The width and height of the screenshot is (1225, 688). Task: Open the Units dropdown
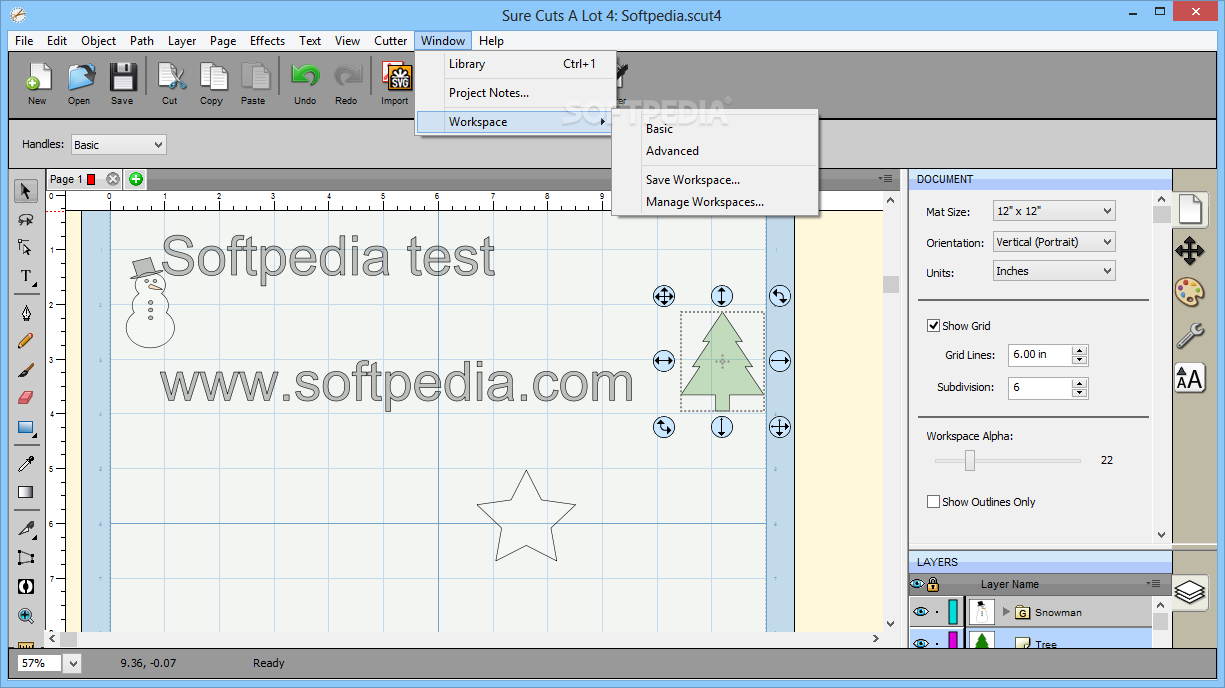pos(1054,271)
